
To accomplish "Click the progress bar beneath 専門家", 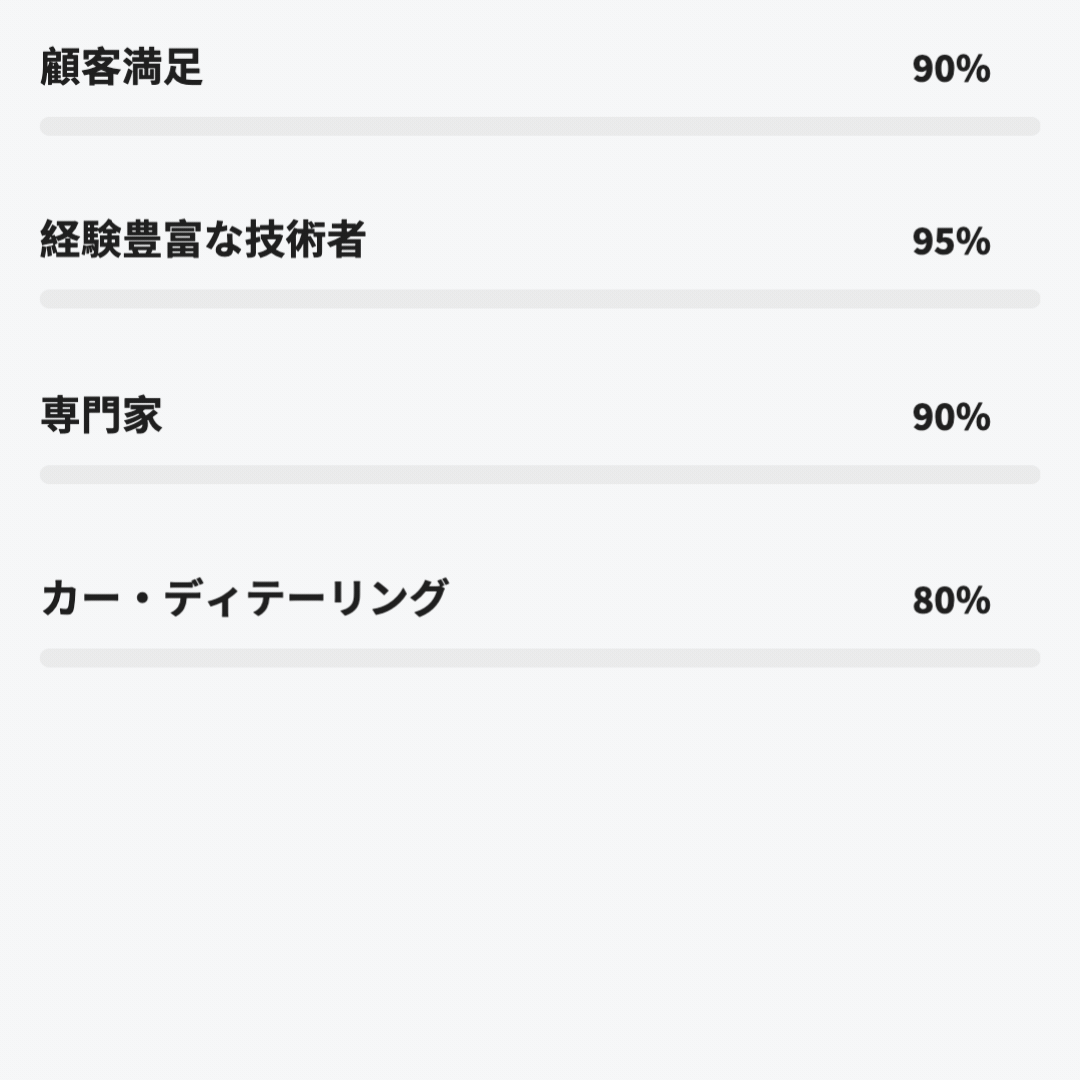I will (540, 474).
